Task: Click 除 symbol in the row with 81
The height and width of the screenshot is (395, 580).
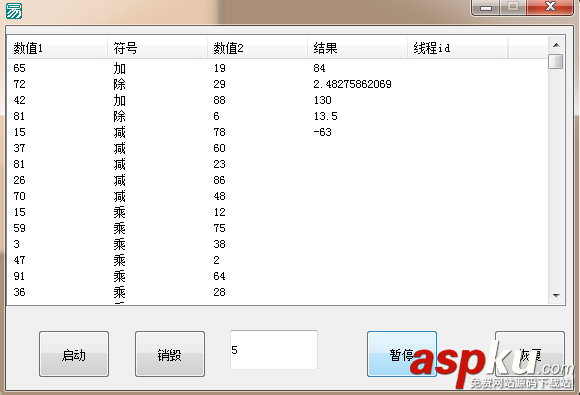Action: tap(119, 116)
